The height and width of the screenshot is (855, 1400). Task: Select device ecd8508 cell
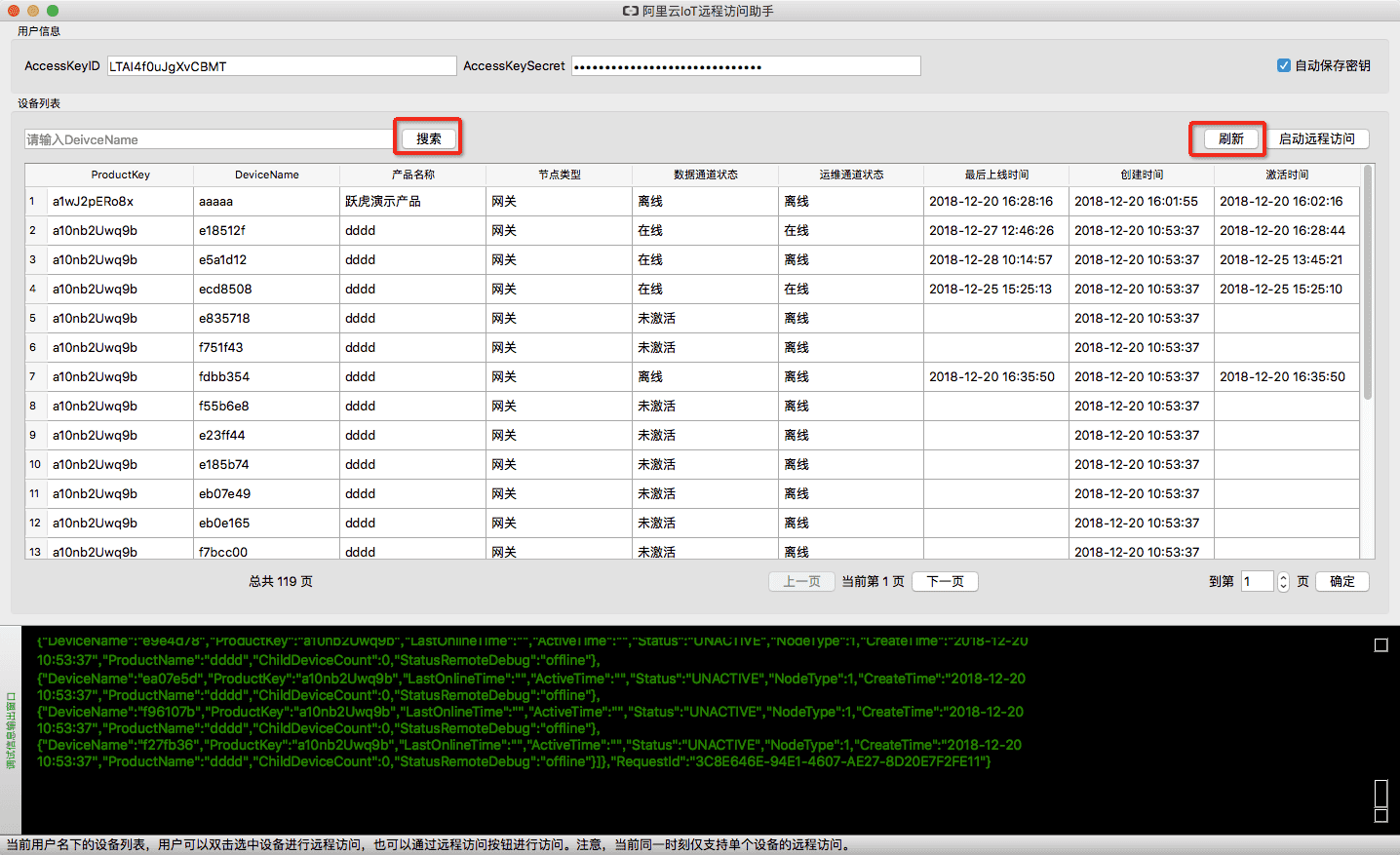267,289
